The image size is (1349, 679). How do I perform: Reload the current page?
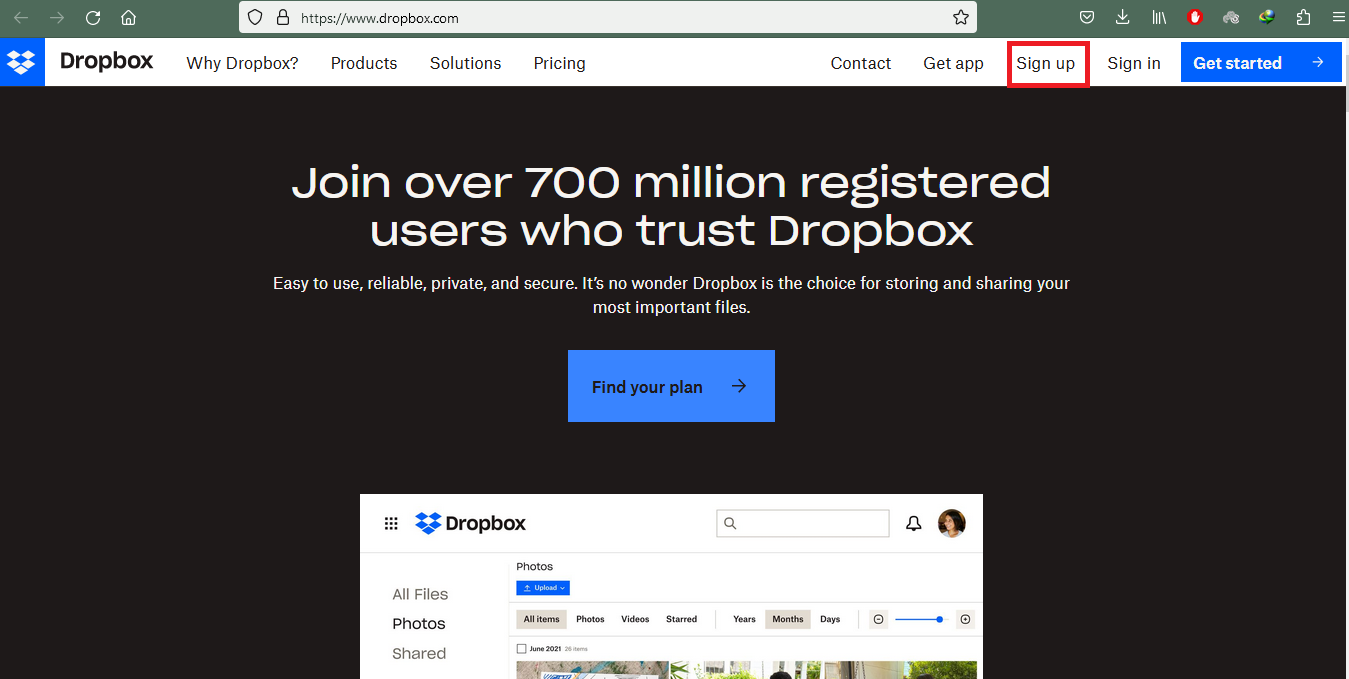pyautogui.click(x=93, y=17)
